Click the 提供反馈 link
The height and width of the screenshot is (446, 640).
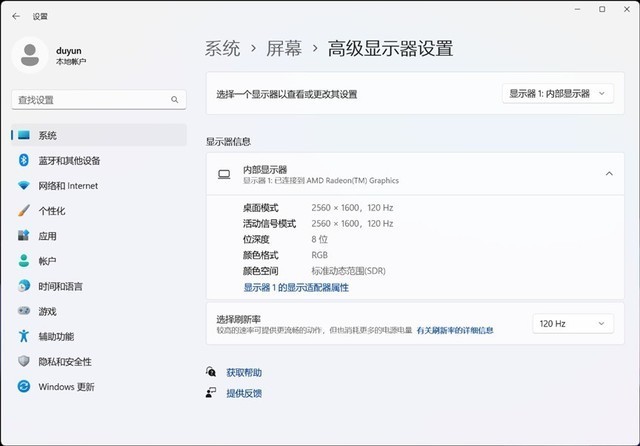(x=244, y=393)
